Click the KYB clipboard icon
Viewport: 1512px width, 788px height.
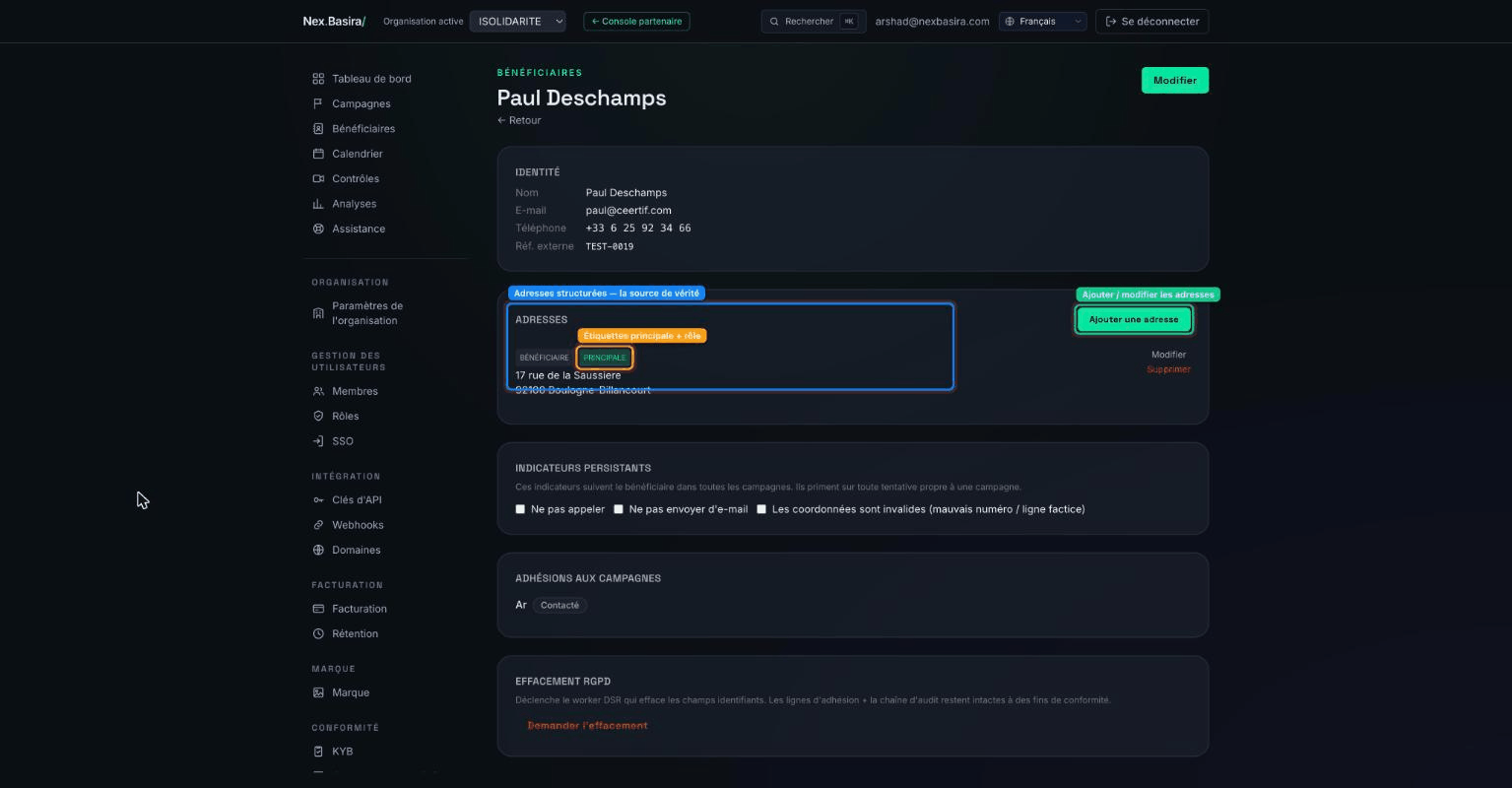click(x=318, y=752)
